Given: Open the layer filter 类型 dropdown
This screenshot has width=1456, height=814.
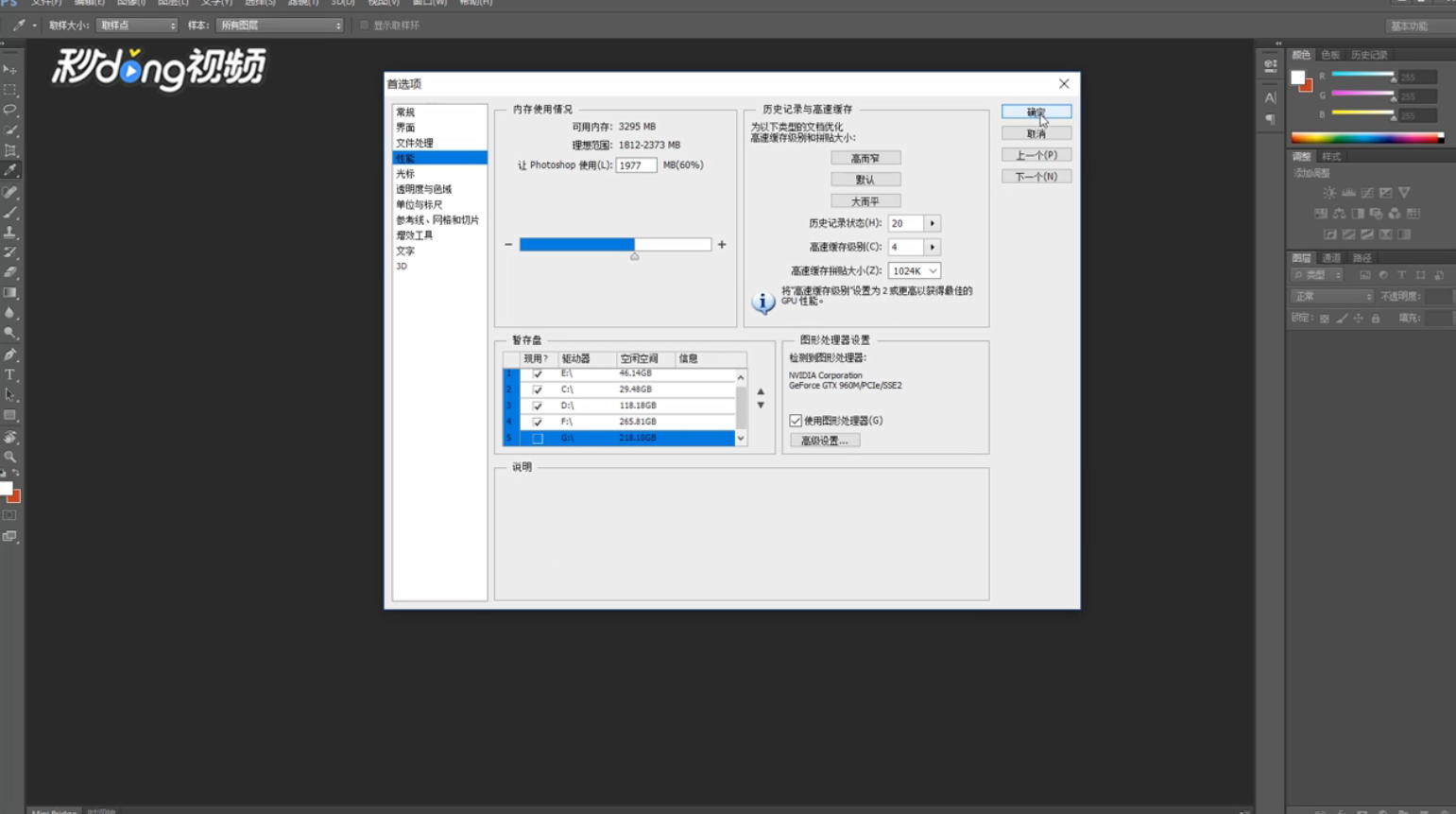Looking at the screenshot, I should (x=1317, y=275).
